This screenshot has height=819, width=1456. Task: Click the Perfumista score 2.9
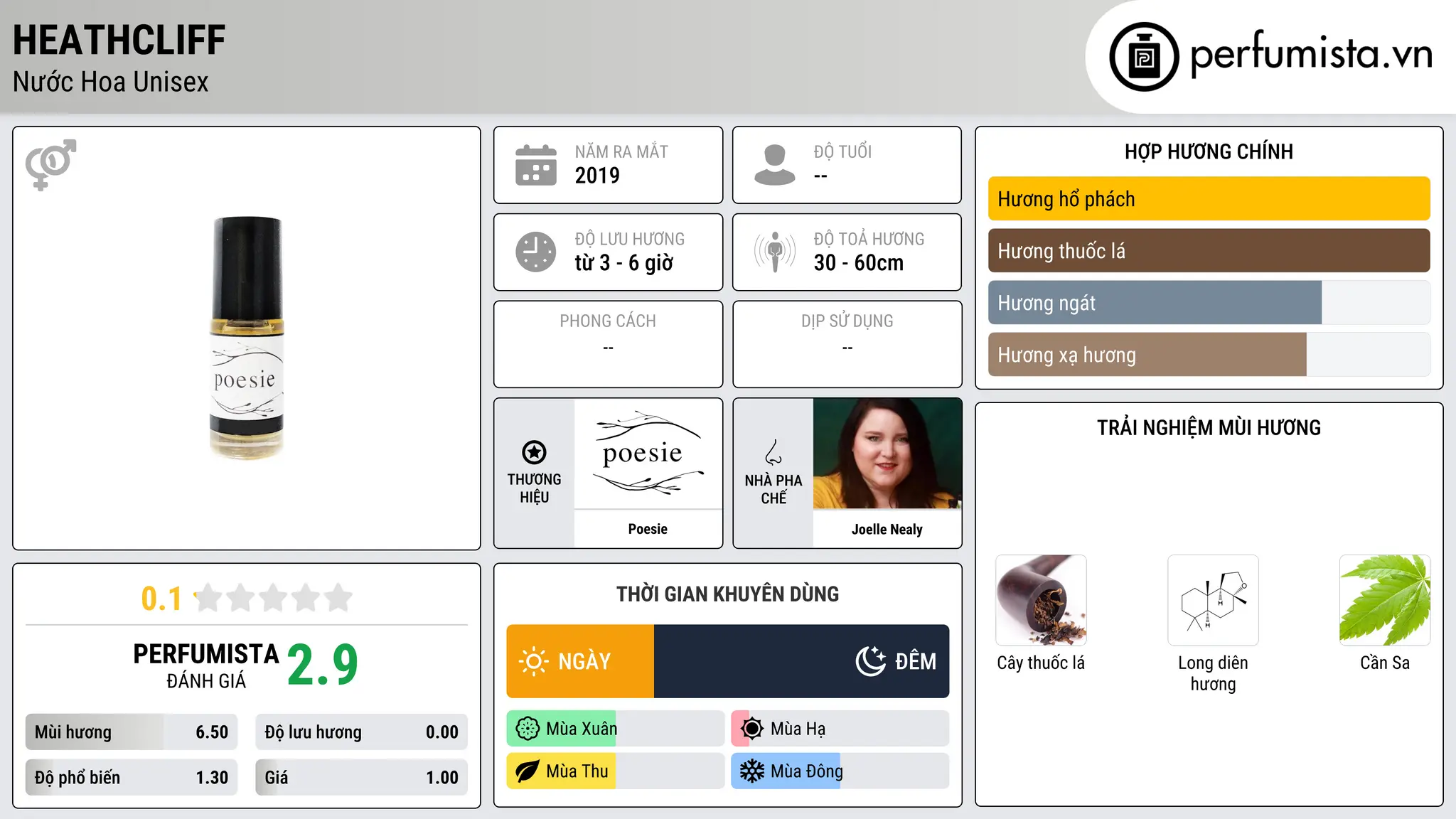(x=322, y=665)
